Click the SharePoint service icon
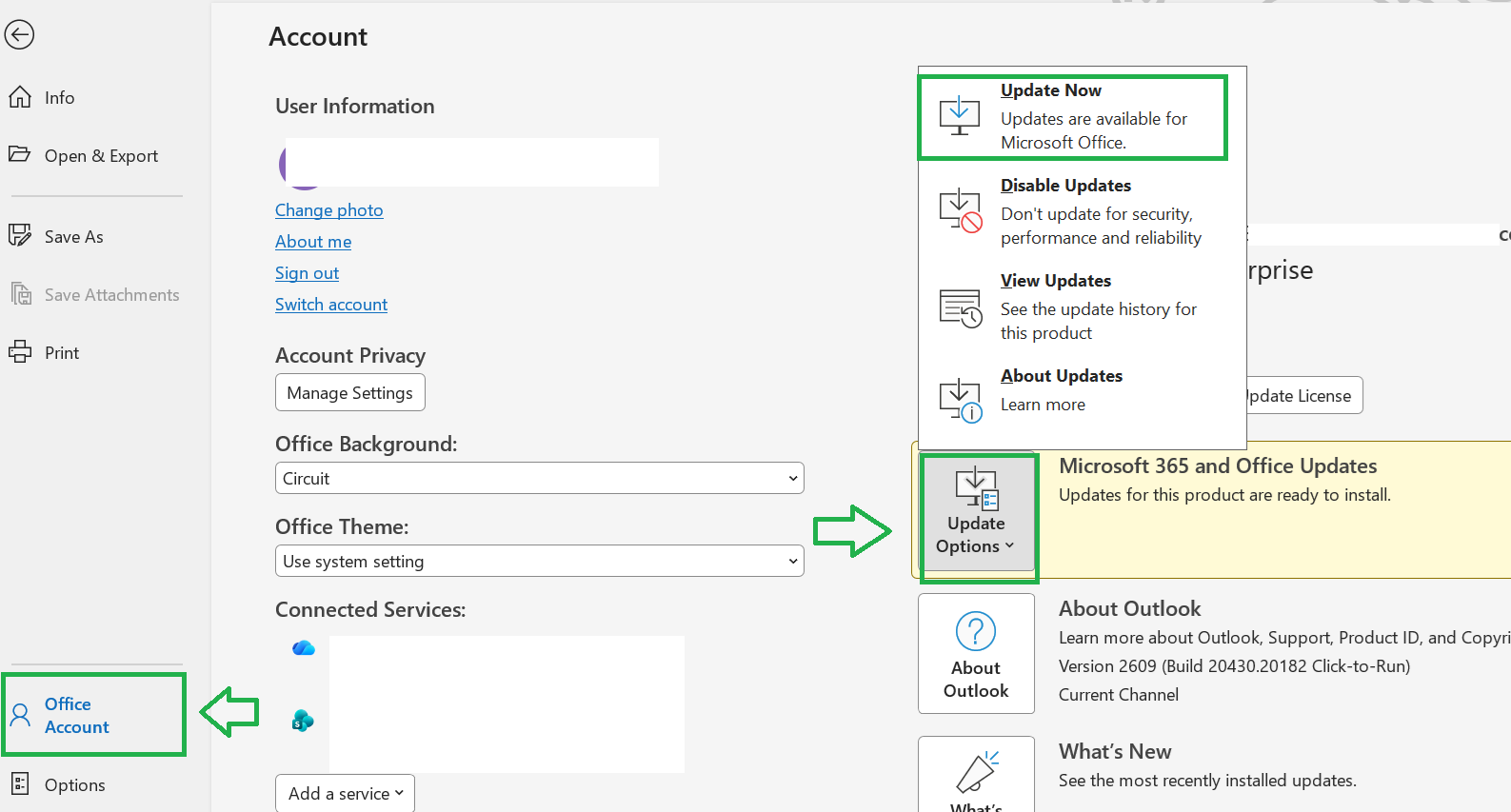Viewport: 1511px width, 812px height. tap(303, 721)
